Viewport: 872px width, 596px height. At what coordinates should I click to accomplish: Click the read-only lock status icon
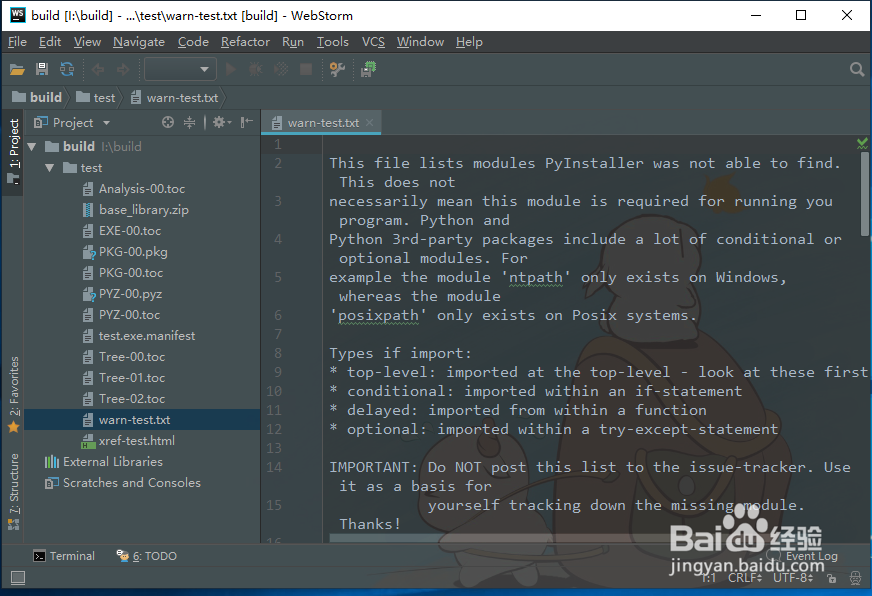(x=831, y=579)
